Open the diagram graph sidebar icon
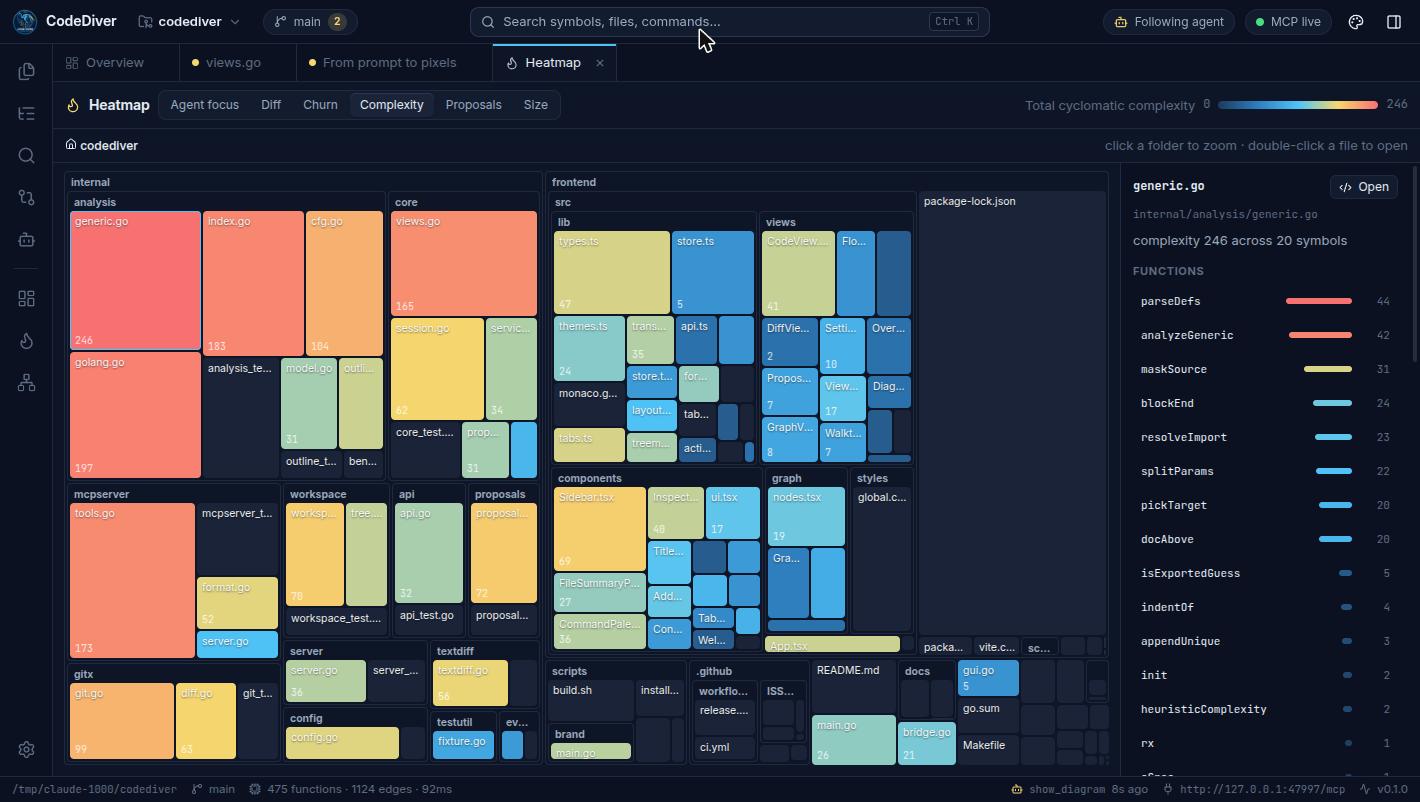Image resolution: width=1420 pixels, height=802 pixels. point(27,383)
